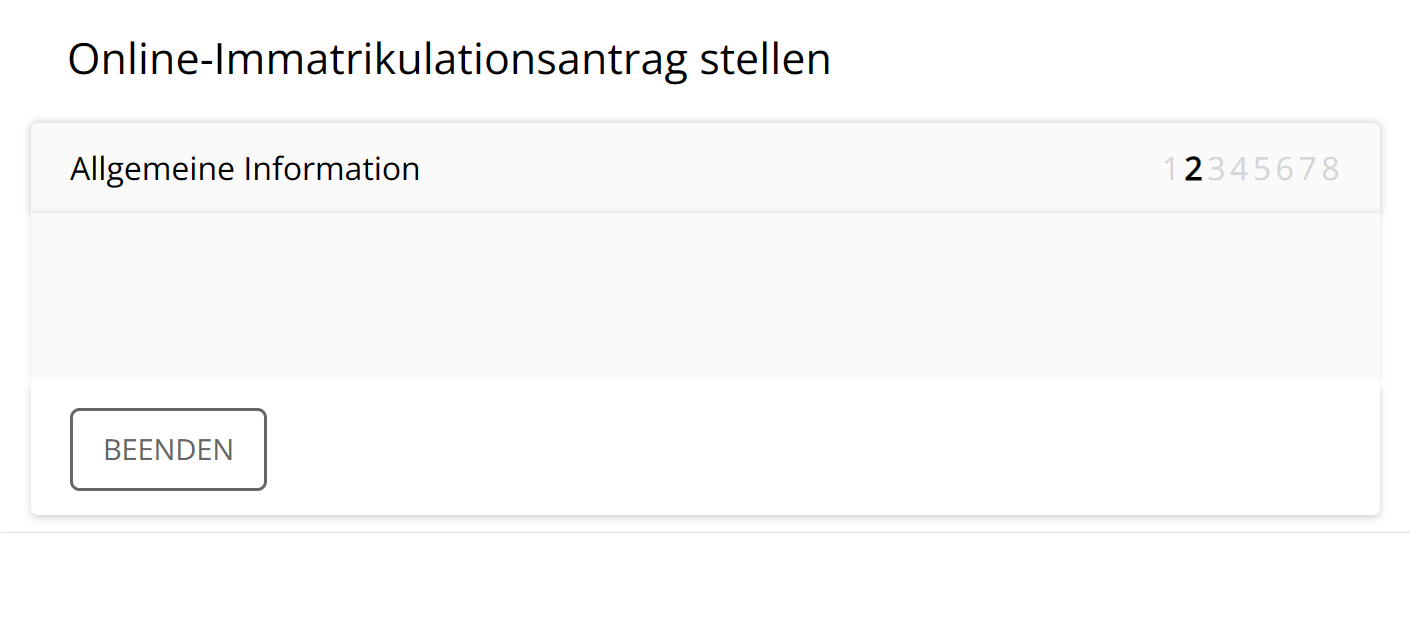Click "Online-Immatrikulationsantrag" in the page title

pyautogui.click(x=377, y=60)
